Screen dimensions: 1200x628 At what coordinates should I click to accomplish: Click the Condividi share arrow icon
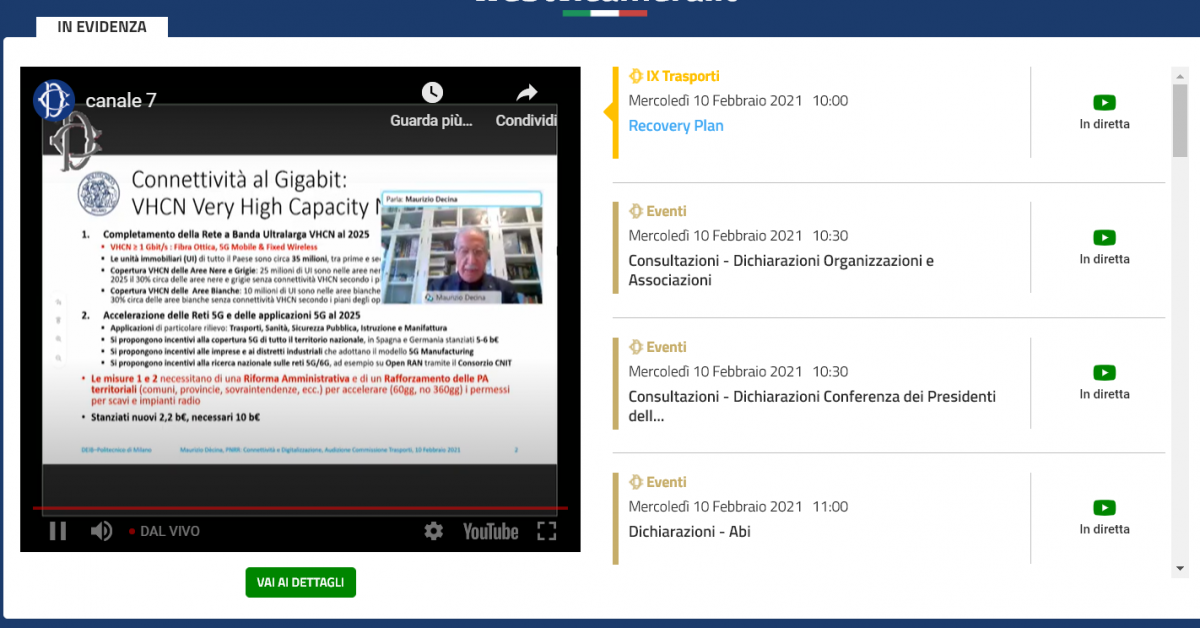(527, 92)
